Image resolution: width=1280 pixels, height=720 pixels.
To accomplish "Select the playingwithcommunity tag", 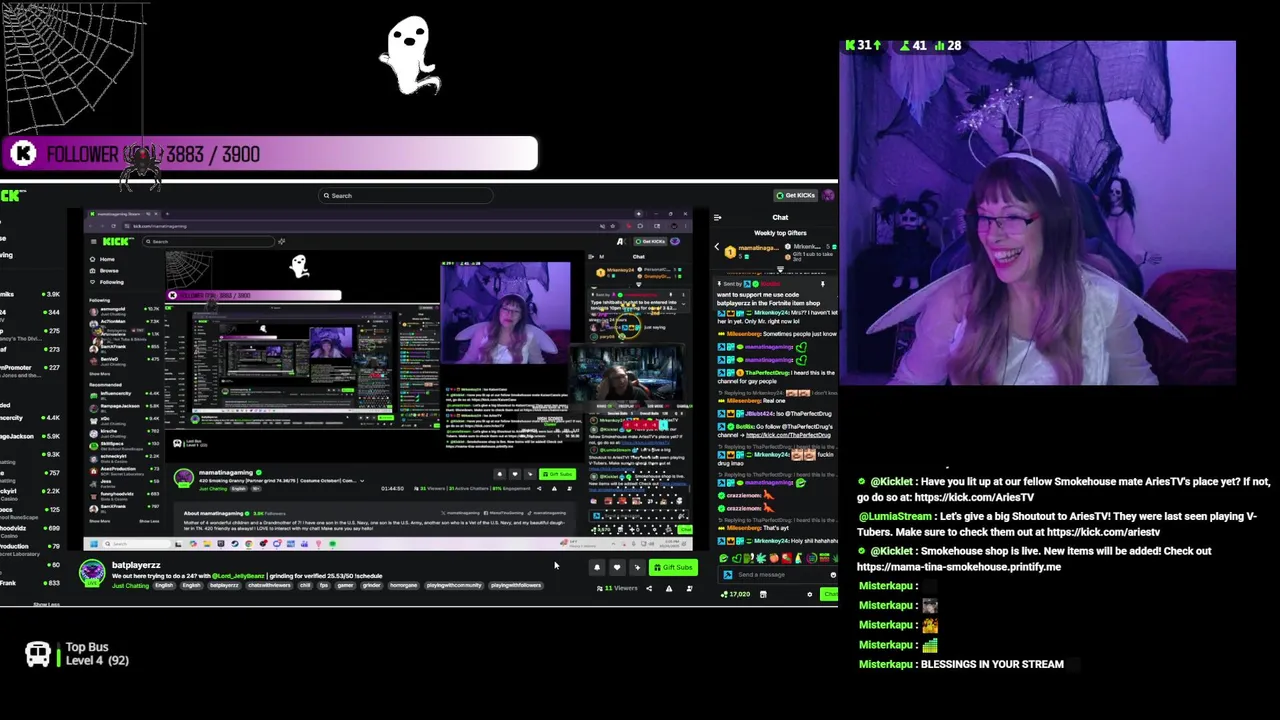I will pyautogui.click(x=454, y=586).
